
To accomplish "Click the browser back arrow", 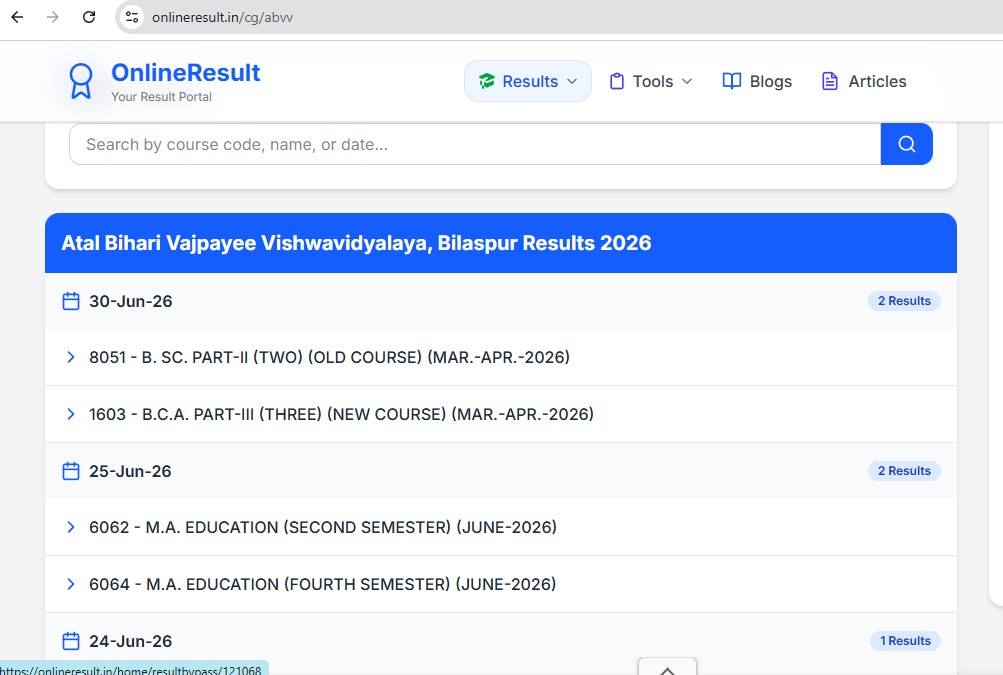I will coord(17,17).
